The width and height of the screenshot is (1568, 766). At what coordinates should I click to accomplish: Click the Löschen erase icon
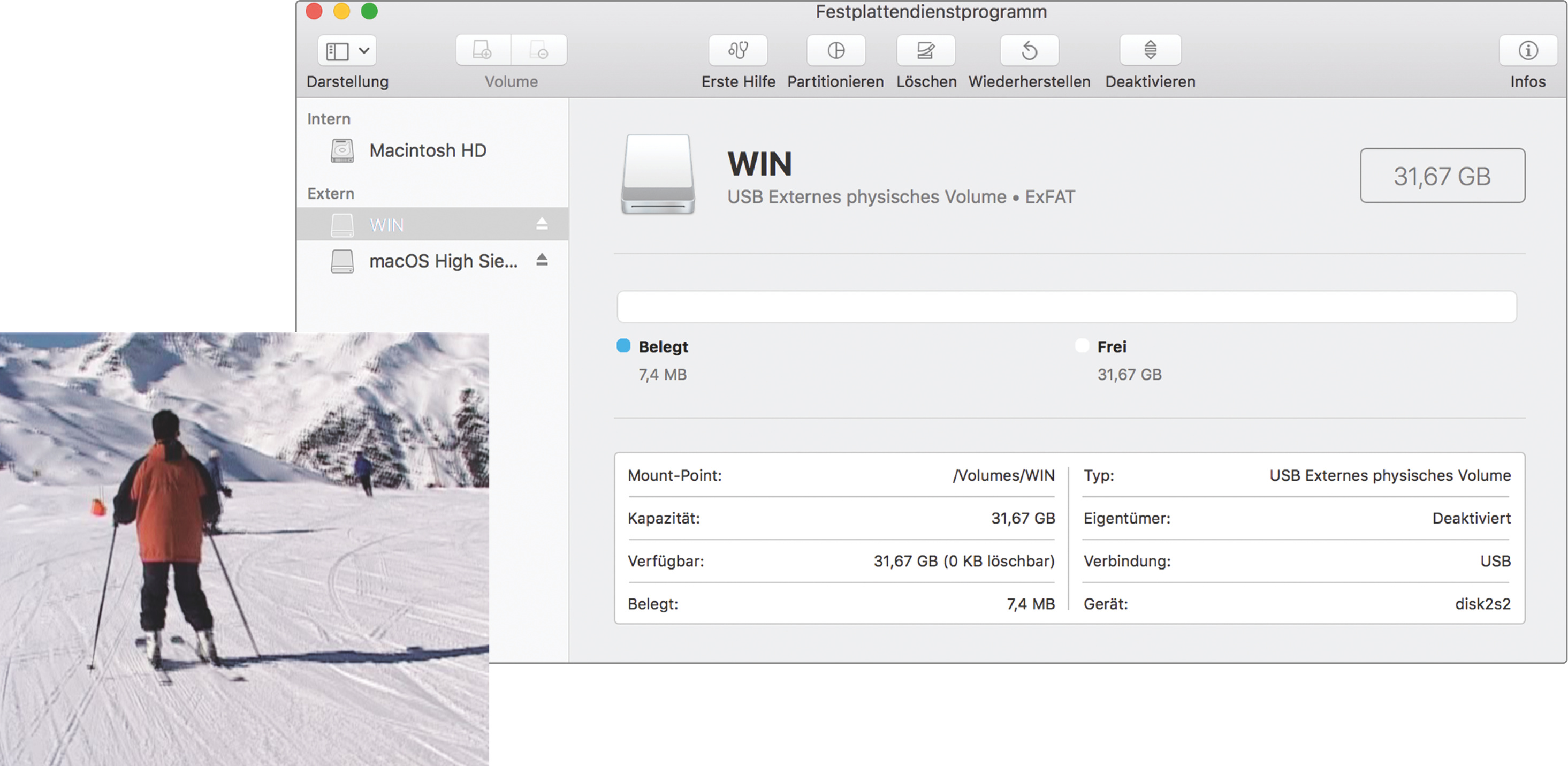(x=925, y=50)
